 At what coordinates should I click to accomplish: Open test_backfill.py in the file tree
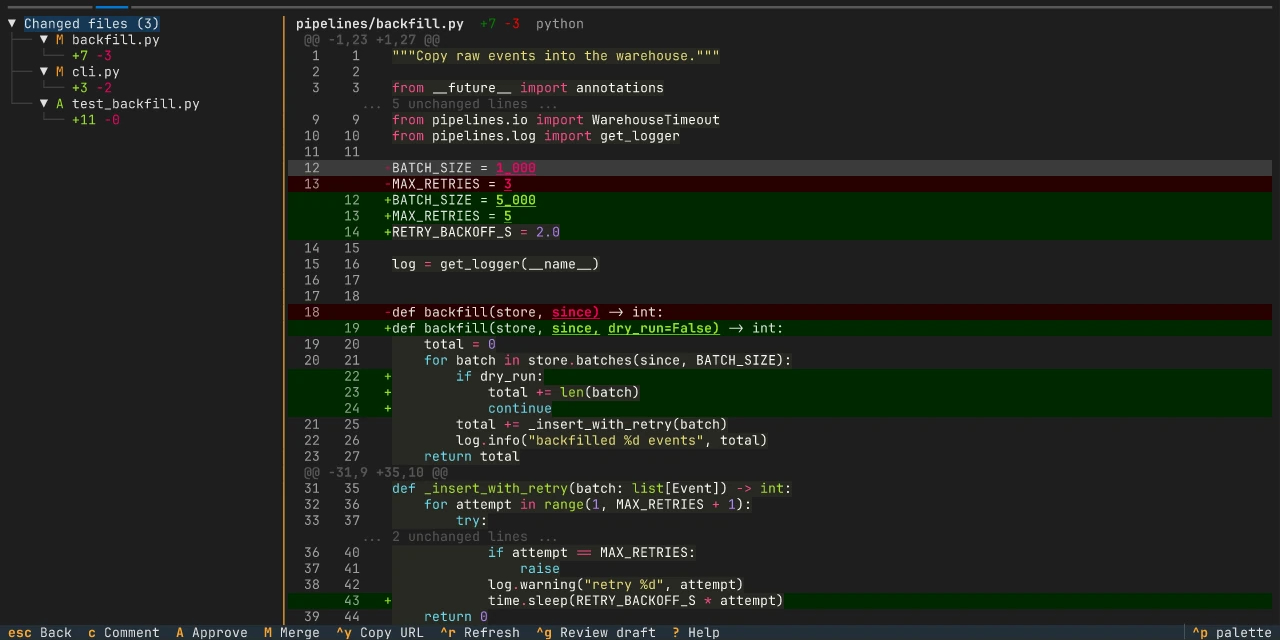coord(136,104)
